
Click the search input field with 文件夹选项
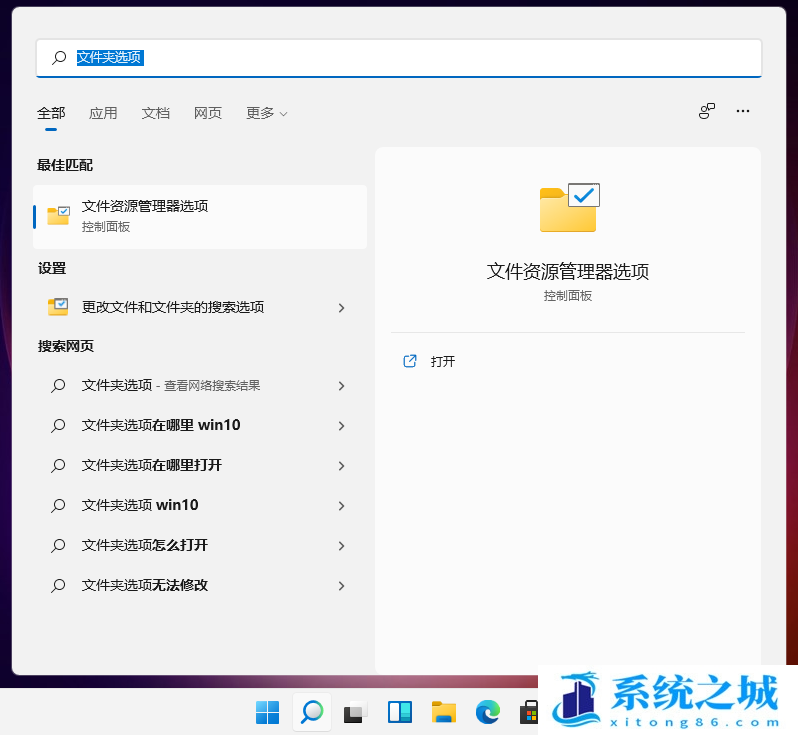[x=398, y=58]
